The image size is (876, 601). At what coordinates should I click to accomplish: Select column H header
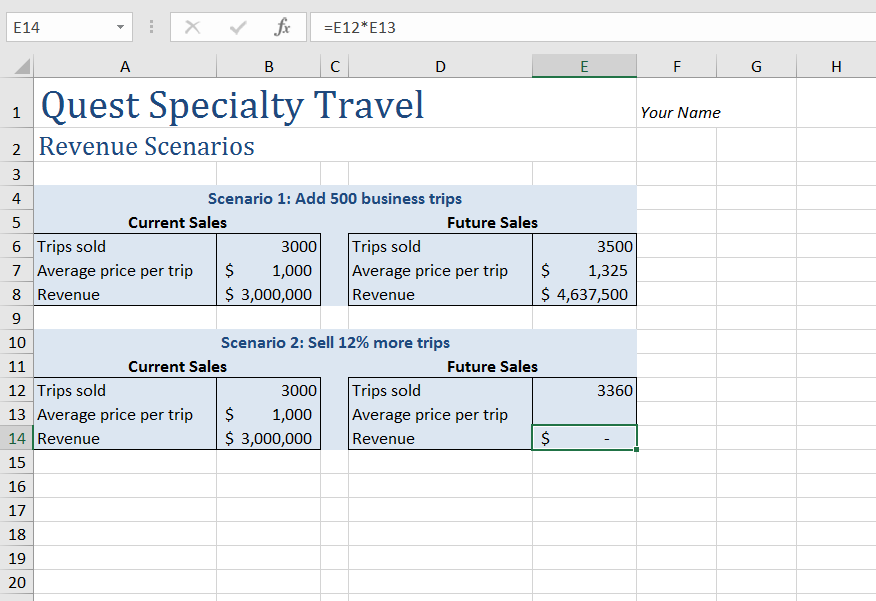click(x=836, y=66)
